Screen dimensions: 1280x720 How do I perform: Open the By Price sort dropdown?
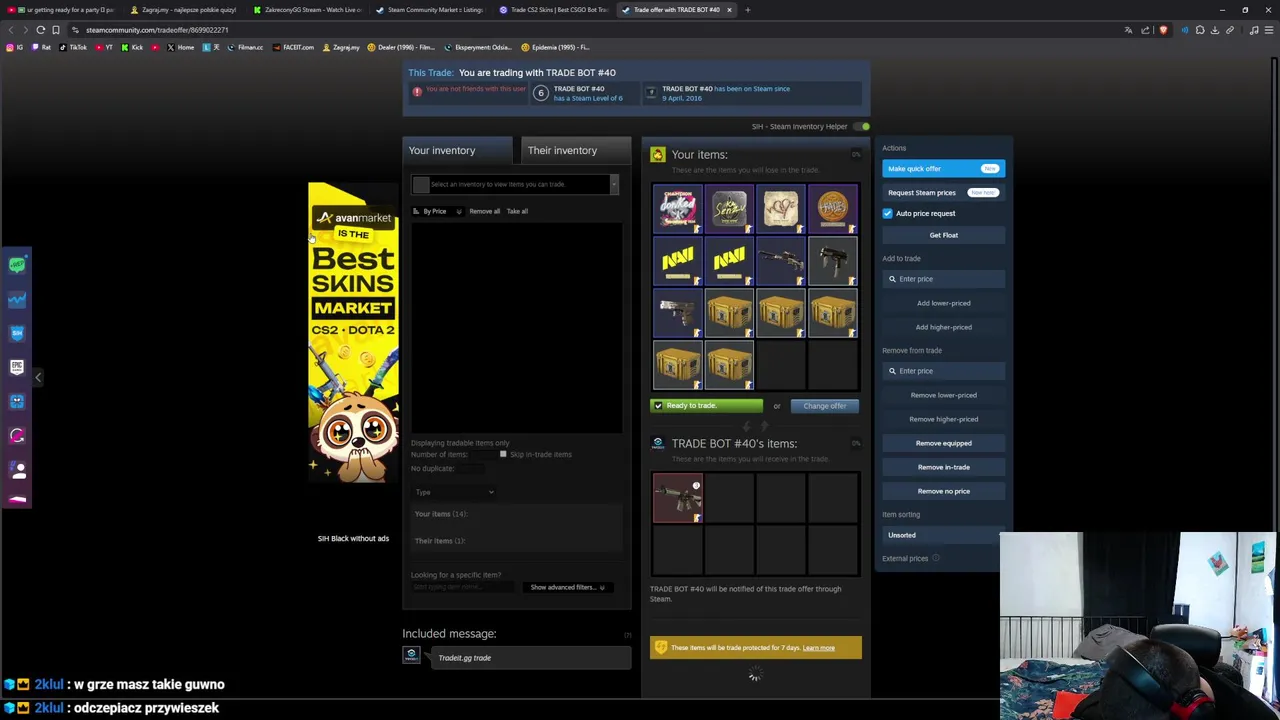pos(437,212)
